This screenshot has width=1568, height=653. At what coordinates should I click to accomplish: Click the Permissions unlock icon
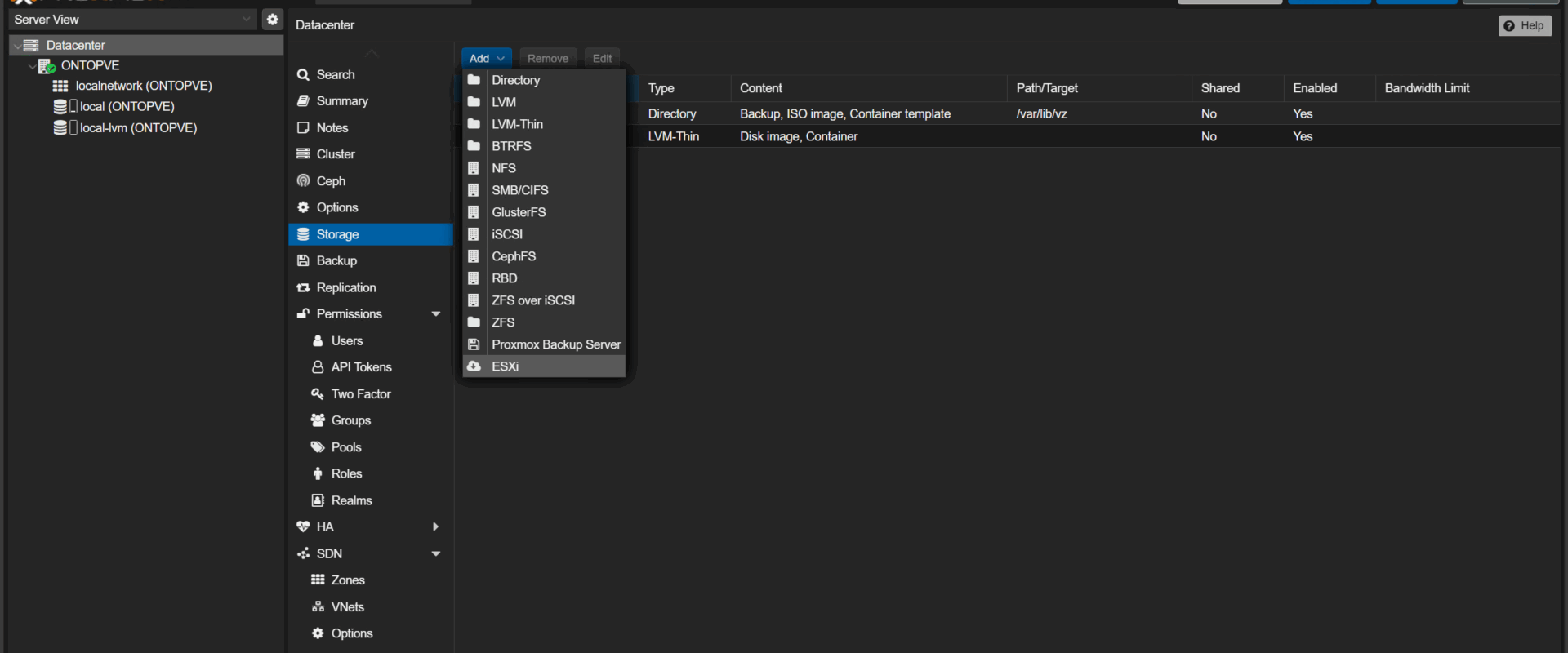pyautogui.click(x=303, y=313)
